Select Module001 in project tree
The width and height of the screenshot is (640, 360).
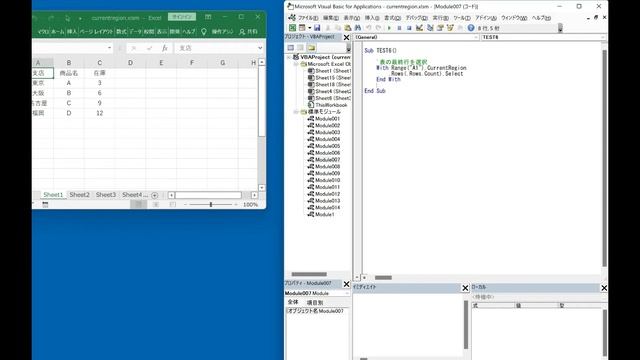(327, 119)
